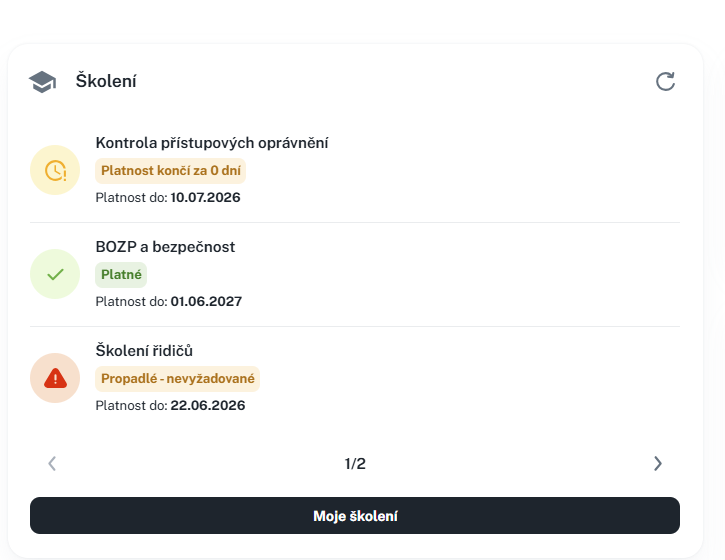Click the Školení card title
This screenshot has height=560, width=725.
tap(106, 81)
